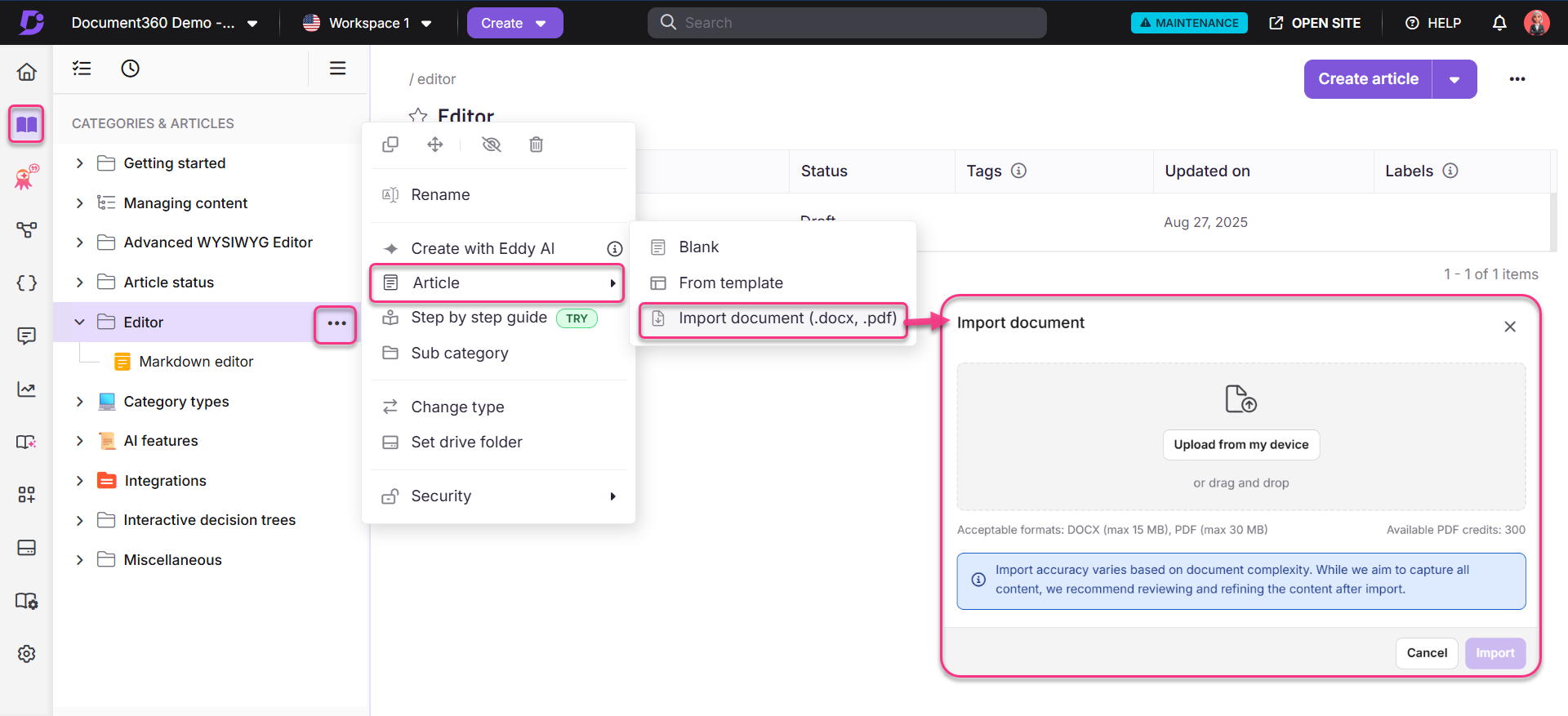
Task: Toggle the hide category eye icon
Action: [x=491, y=145]
